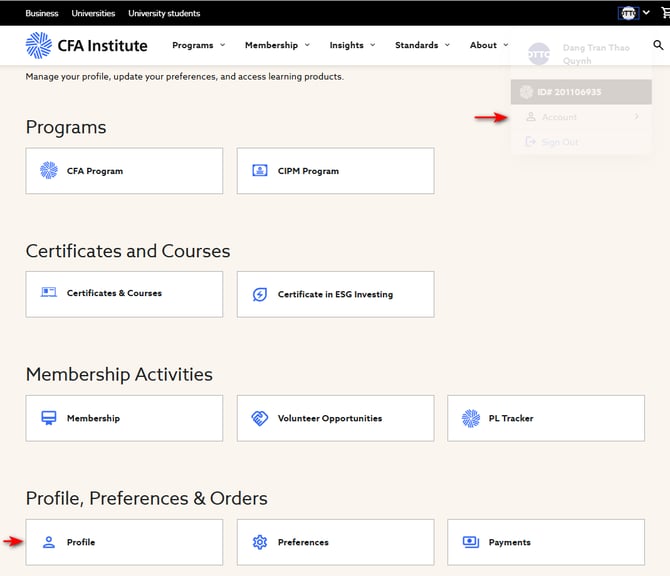Viewport: 670px width, 576px height.
Task: Click the Sign Out arrow icon
Action: 530,141
